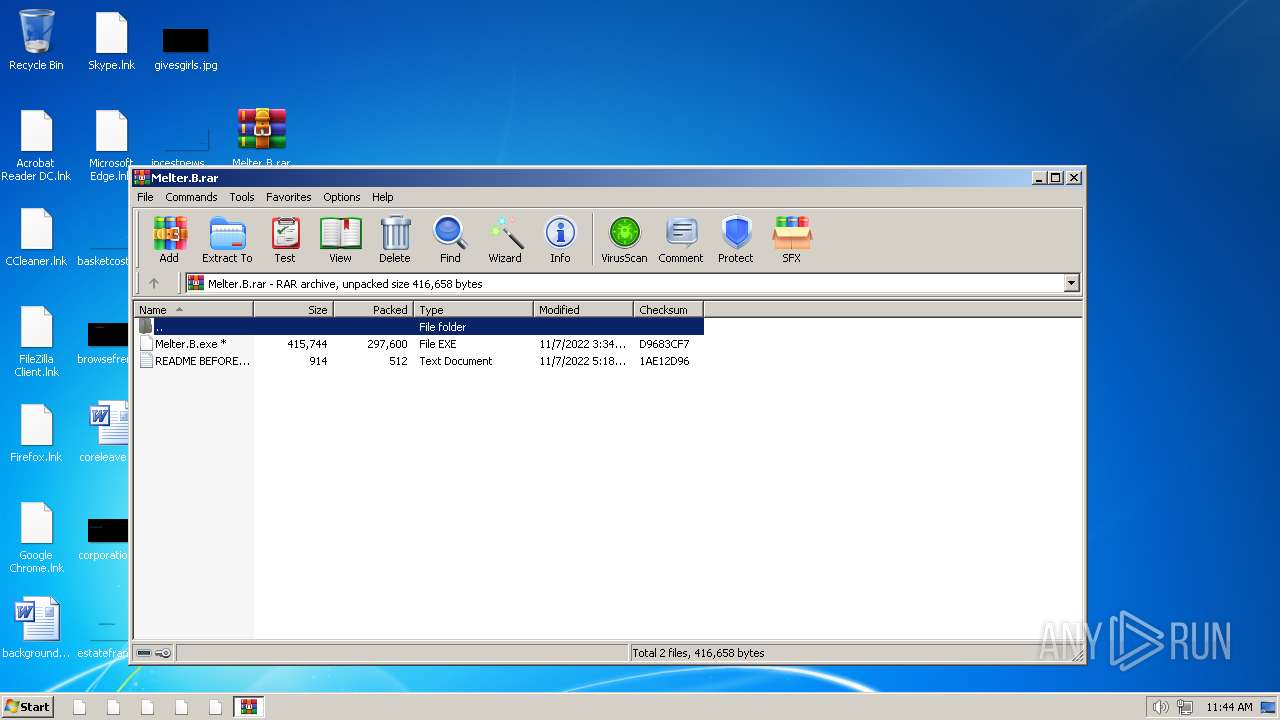Select Melter.B.rar desktop archive icon
Image resolution: width=1280 pixels, height=720 pixels.
(x=262, y=137)
